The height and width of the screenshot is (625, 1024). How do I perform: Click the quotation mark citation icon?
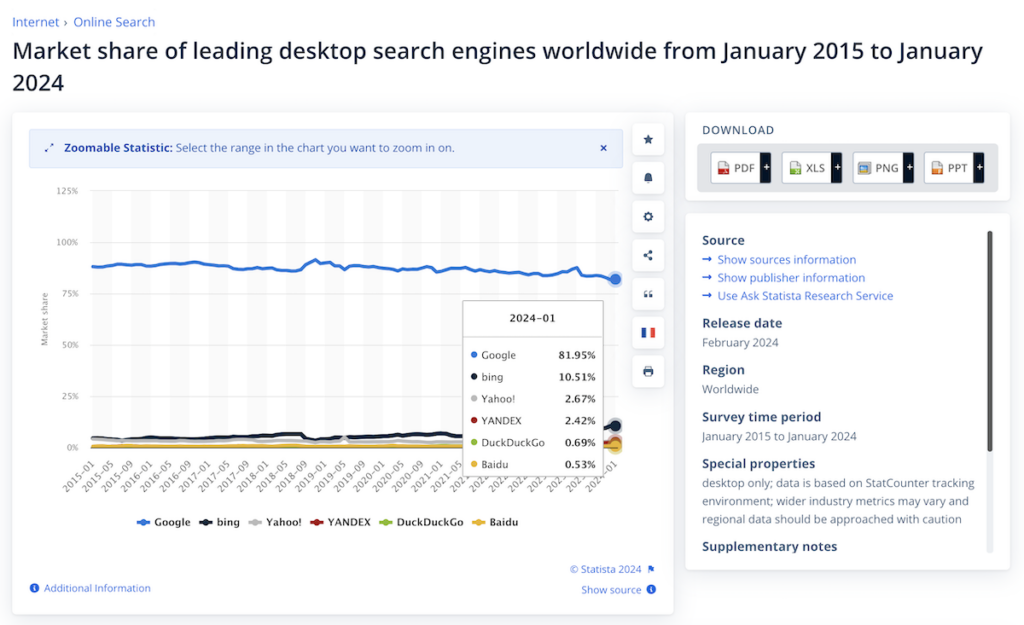coord(648,294)
